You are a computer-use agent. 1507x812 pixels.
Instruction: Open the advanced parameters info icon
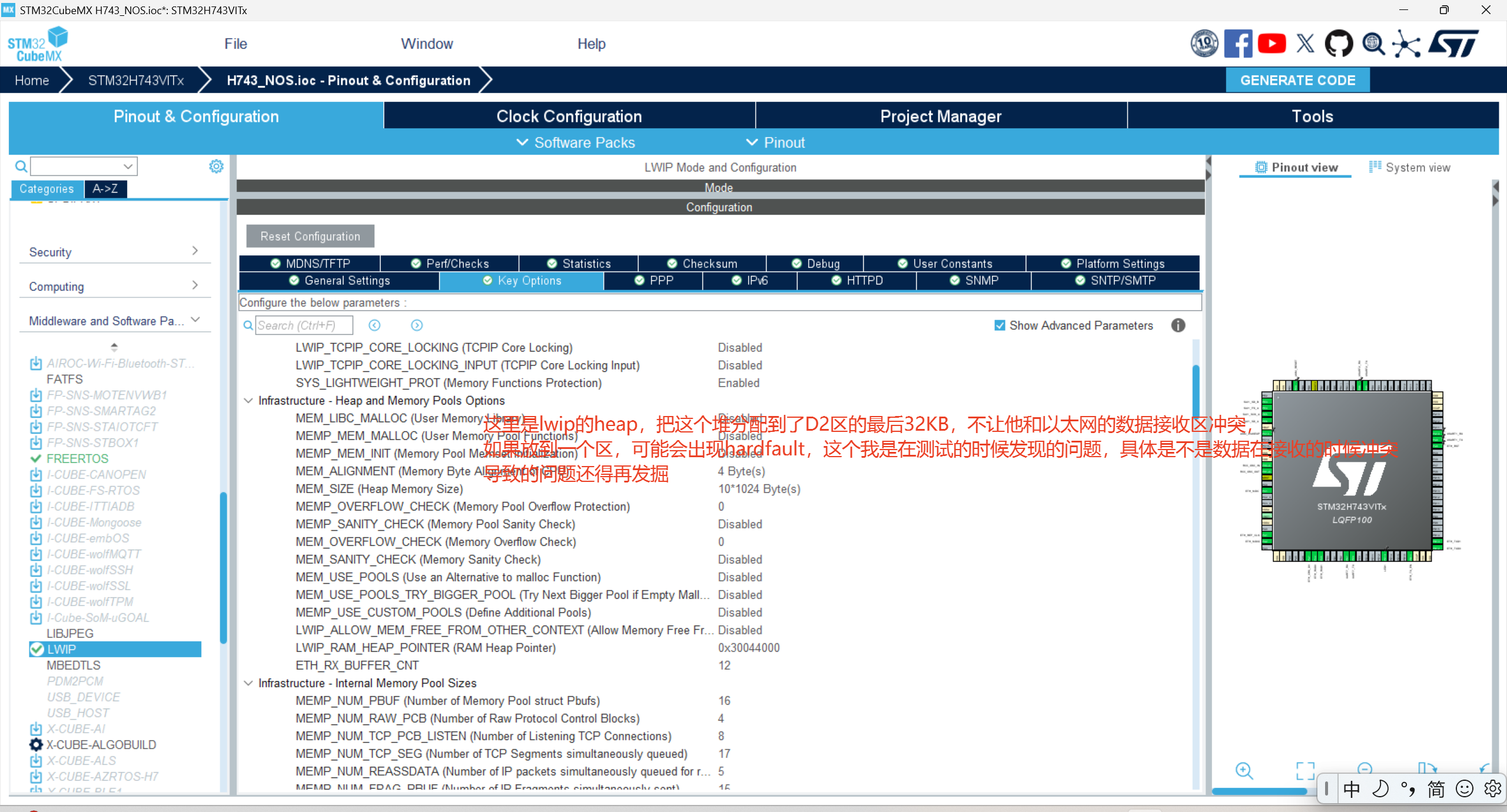[1178, 325]
